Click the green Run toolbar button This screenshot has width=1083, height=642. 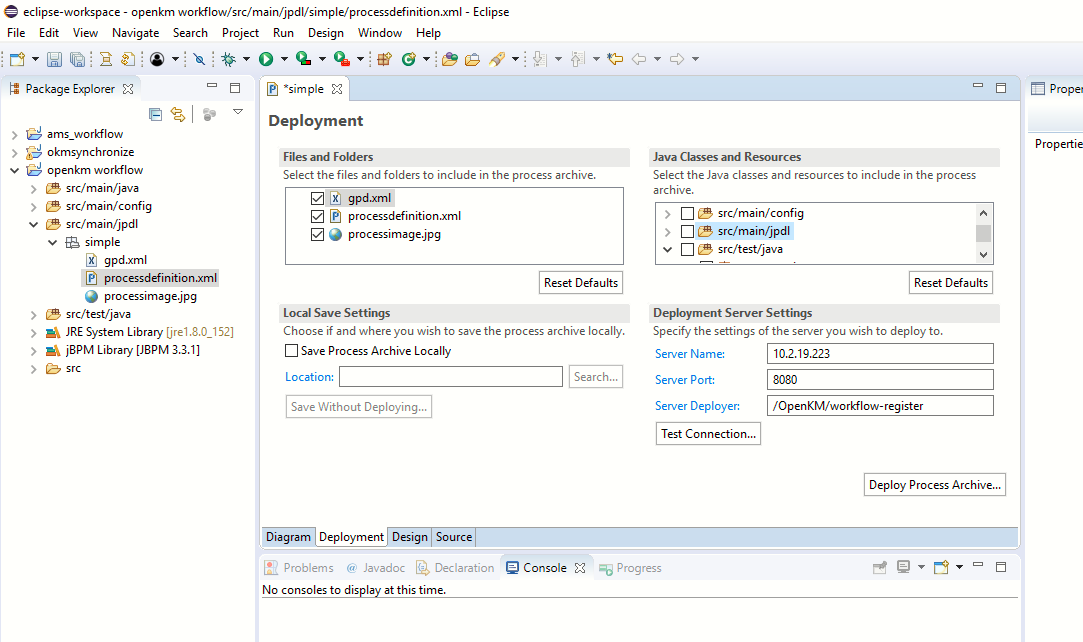click(x=266, y=60)
